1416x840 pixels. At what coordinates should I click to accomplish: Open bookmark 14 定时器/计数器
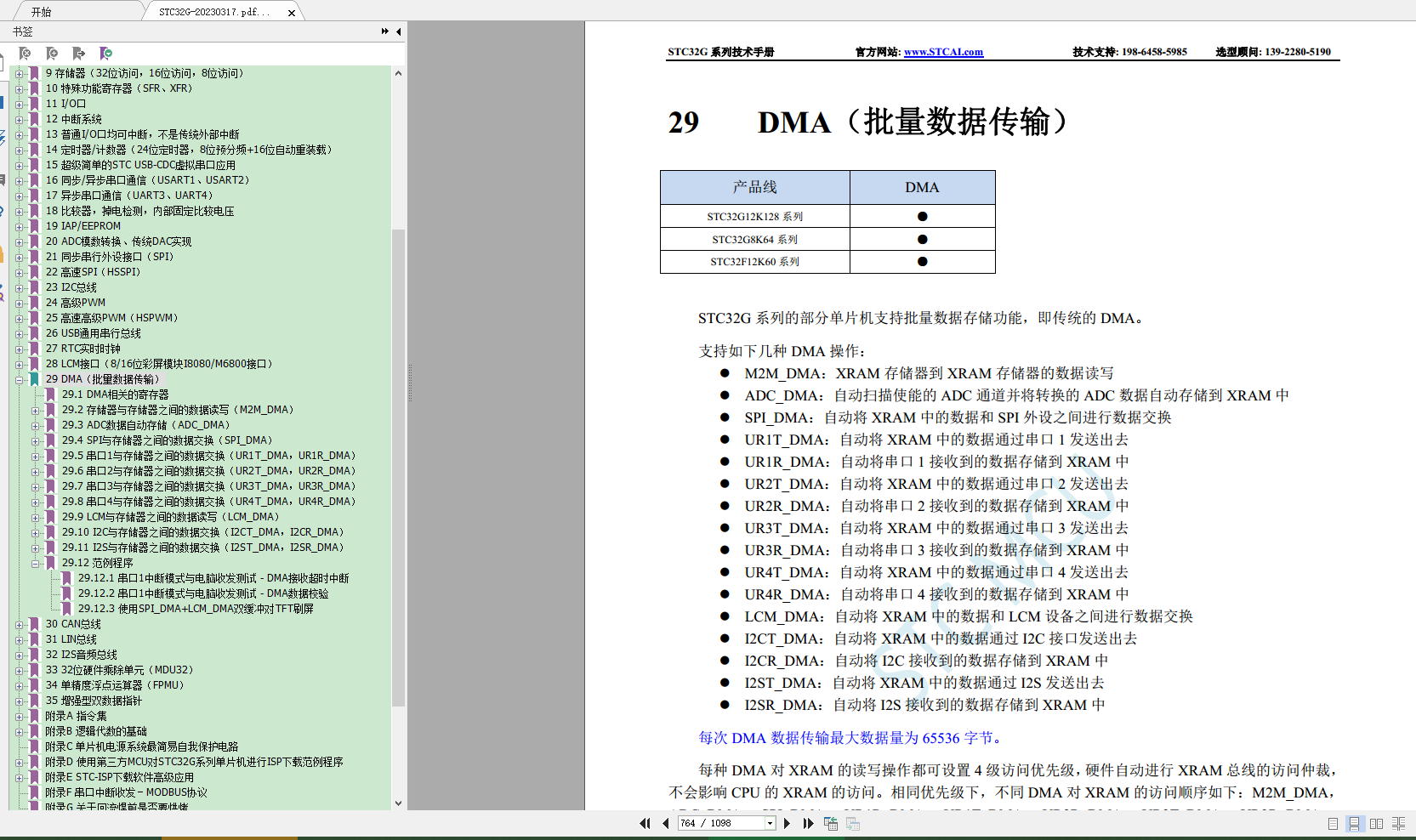[x=189, y=150]
